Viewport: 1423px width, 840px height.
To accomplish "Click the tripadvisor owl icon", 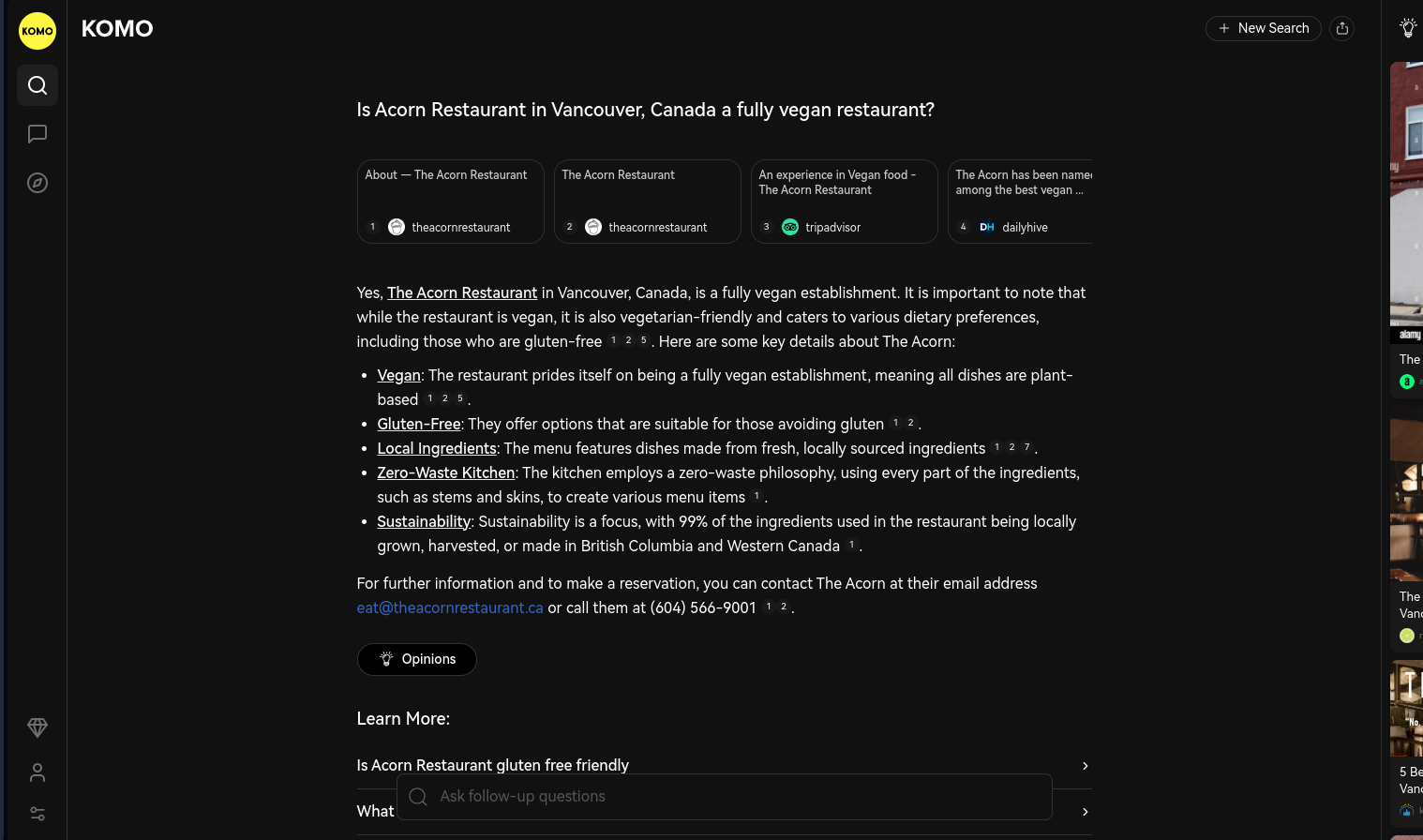I will 790,227.
